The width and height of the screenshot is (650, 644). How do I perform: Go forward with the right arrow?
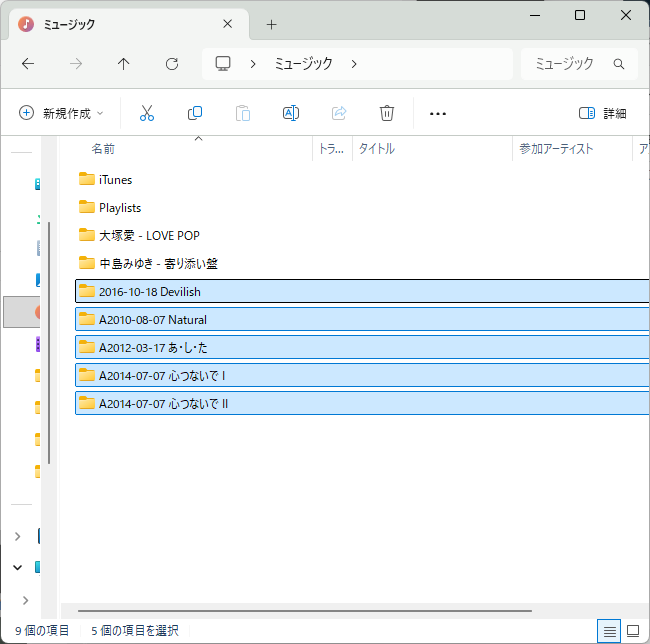coord(76,64)
